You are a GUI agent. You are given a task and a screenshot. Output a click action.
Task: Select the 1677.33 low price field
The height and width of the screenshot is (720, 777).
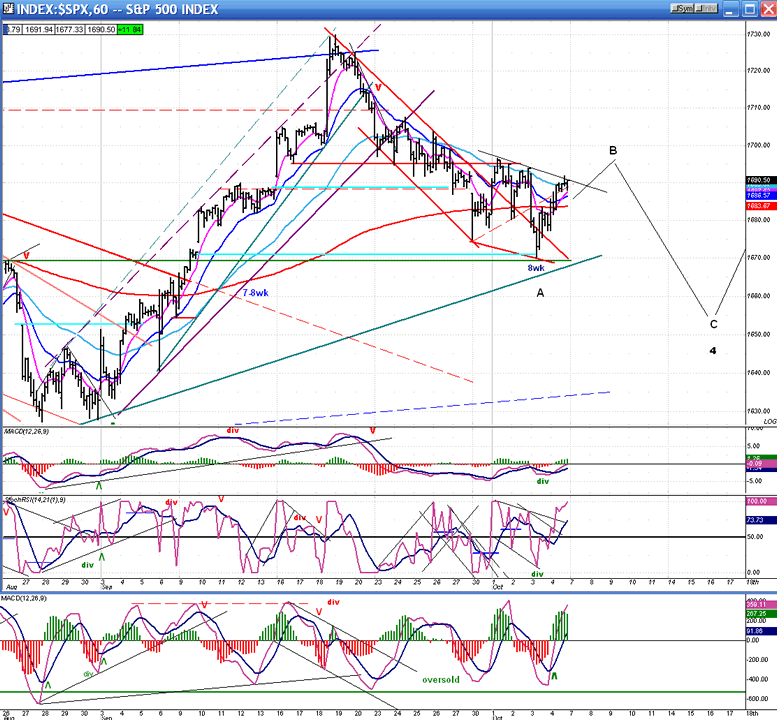(67, 29)
